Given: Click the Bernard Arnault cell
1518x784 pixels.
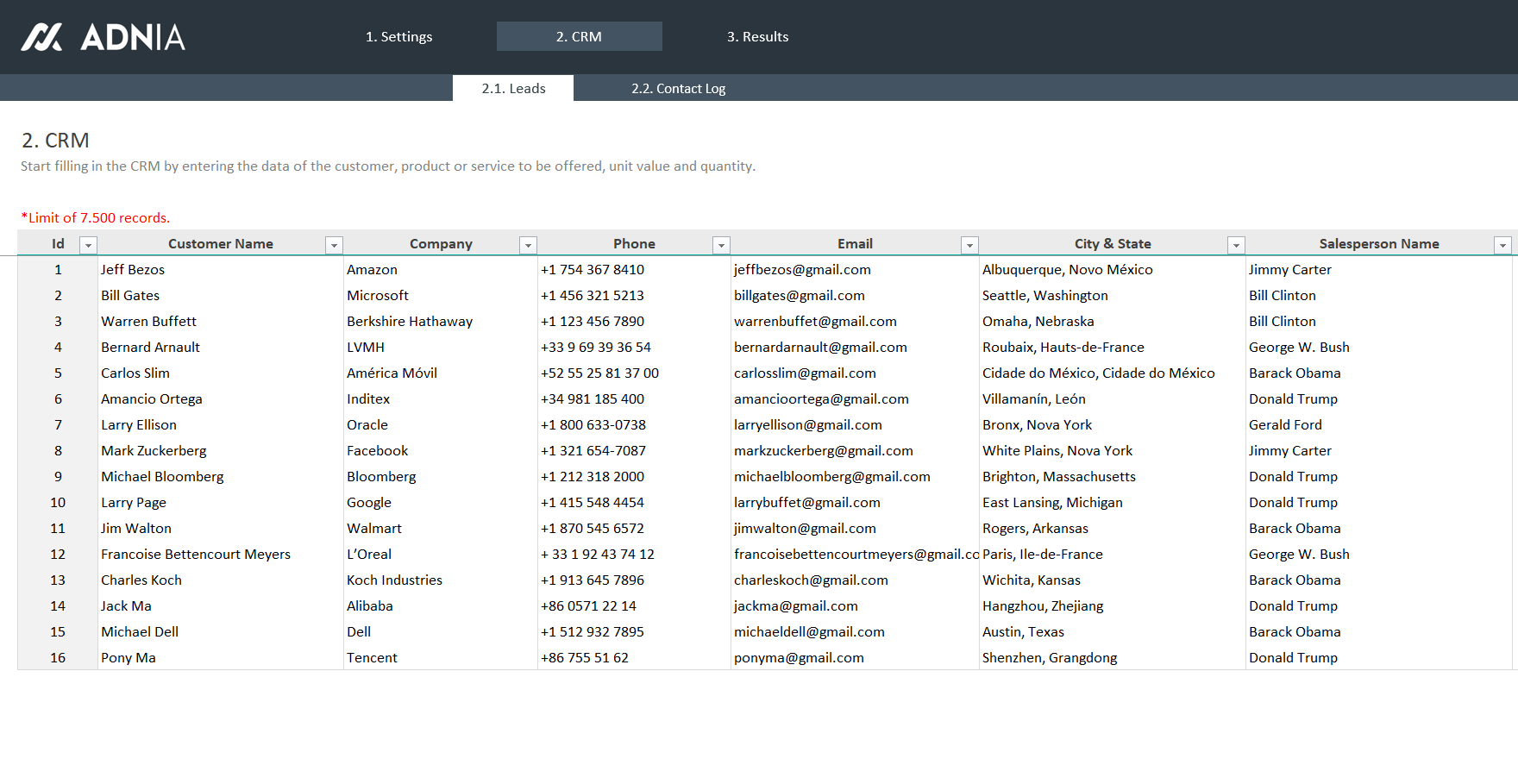Looking at the screenshot, I should [221, 347].
